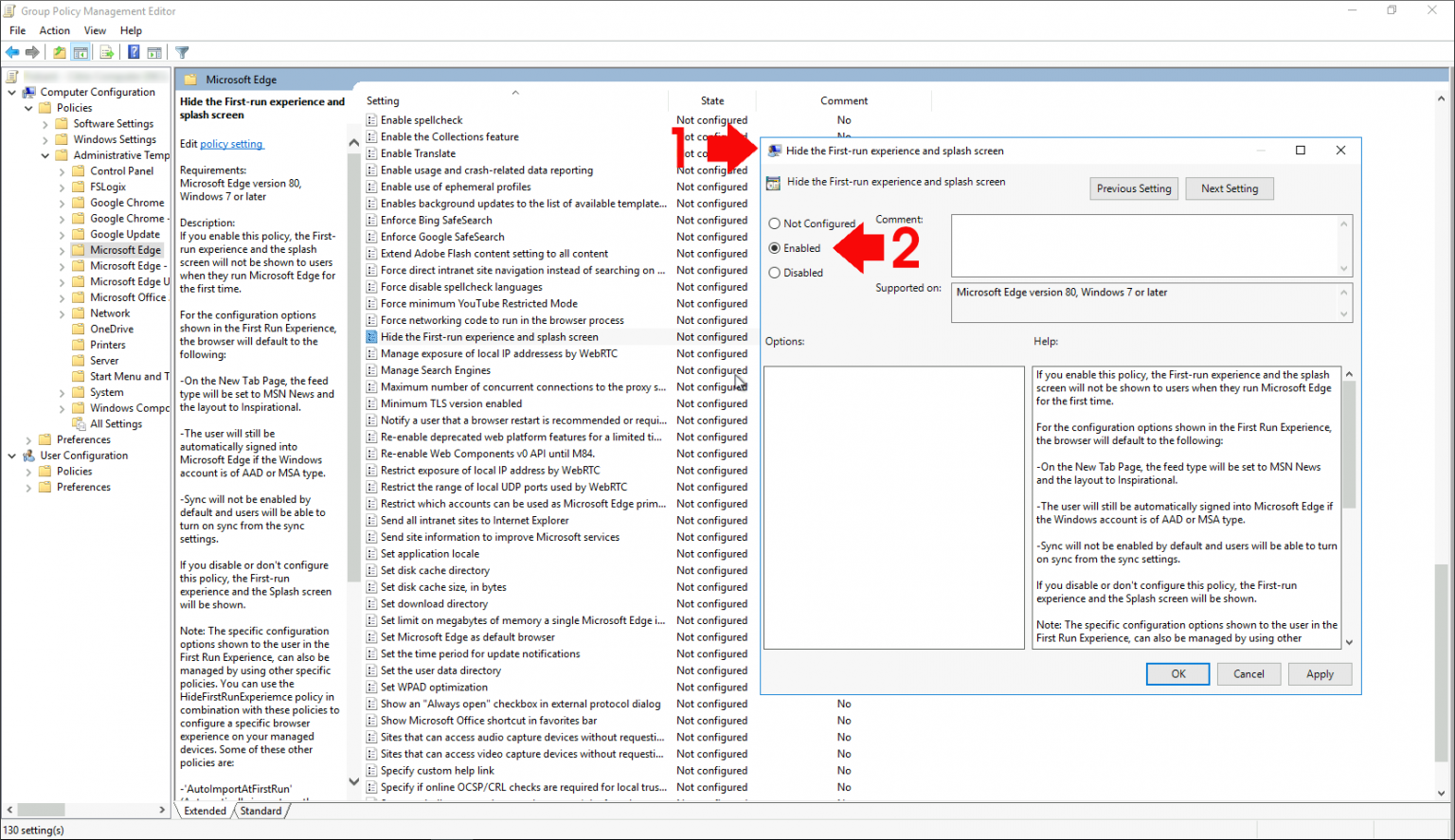Screen dimensions: 1455x840
Task: Expand the Google Chrome folder in the tree
Action: tap(63, 202)
